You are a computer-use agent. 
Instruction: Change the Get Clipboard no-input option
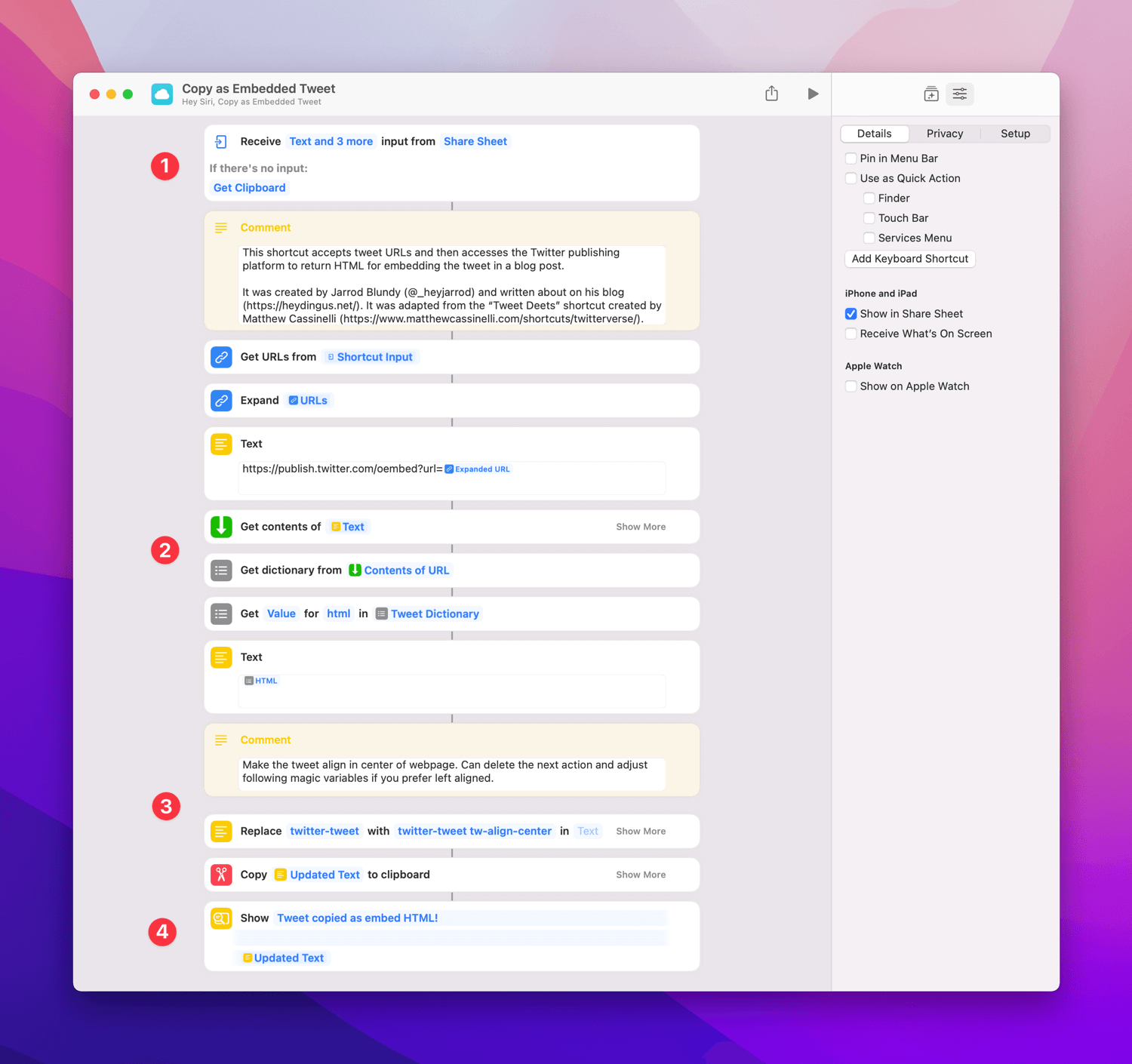point(250,188)
